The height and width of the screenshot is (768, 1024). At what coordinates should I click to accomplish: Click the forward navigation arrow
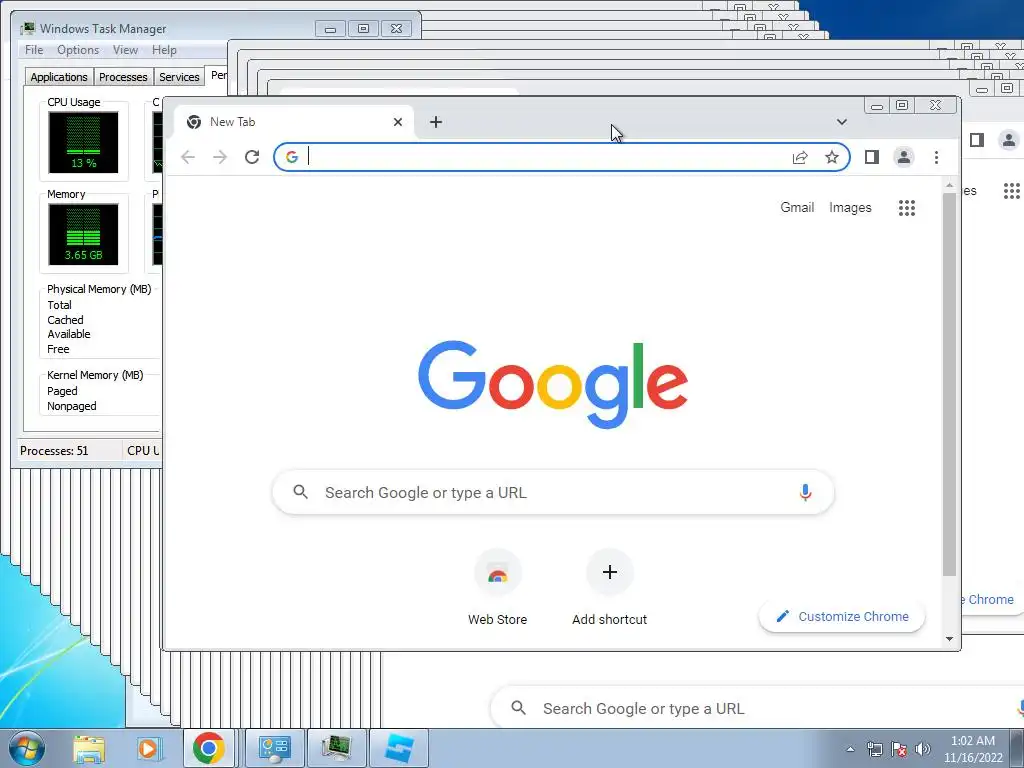coord(220,157)
